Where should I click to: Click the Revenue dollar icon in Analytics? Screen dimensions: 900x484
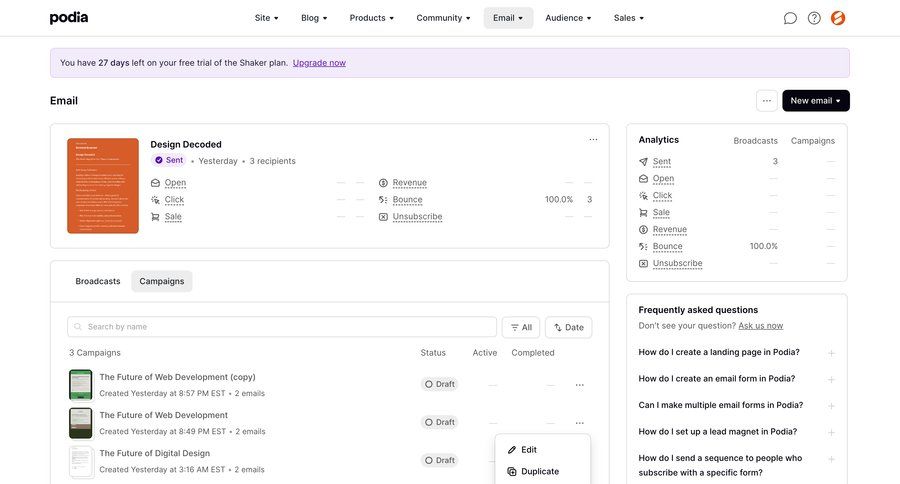(x=643, y=230)
